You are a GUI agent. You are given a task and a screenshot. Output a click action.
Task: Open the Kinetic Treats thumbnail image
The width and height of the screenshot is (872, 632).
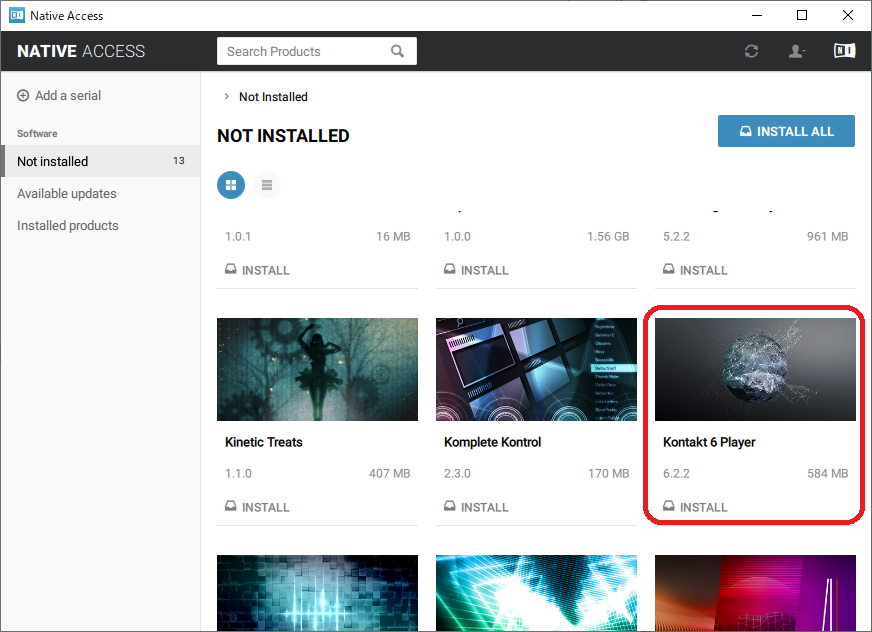coord(317,369)
